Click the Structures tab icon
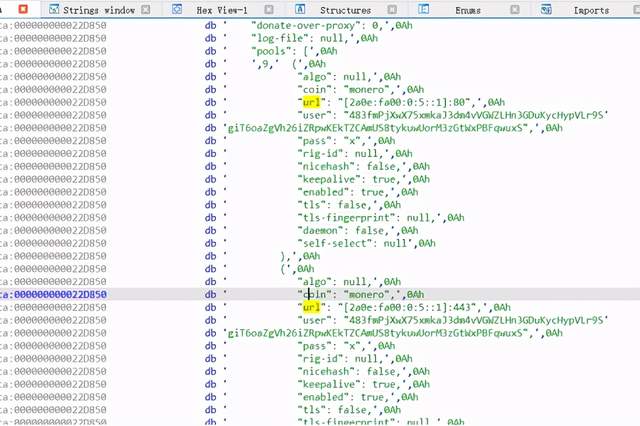The image size is (640, 426). (x=300, y=9)
